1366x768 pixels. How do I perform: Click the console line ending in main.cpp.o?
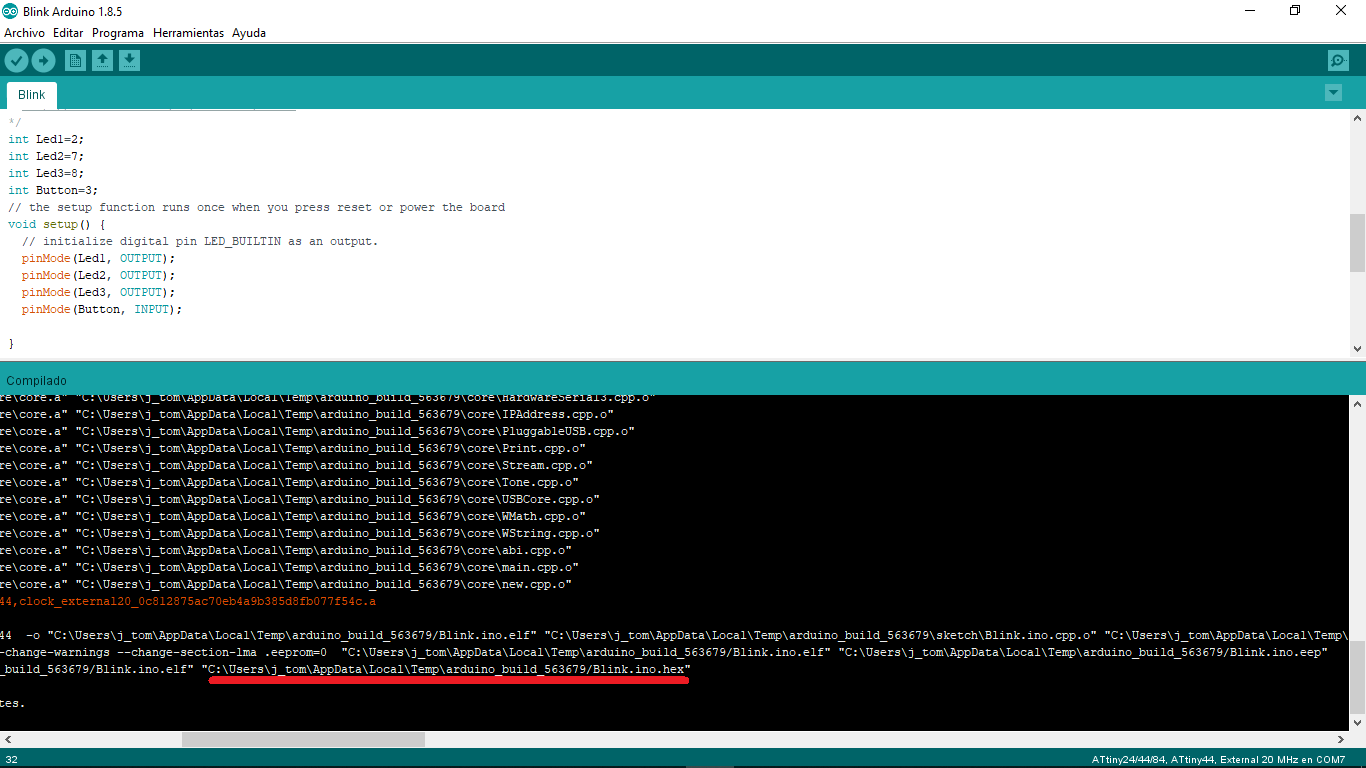tap(289, 568)
